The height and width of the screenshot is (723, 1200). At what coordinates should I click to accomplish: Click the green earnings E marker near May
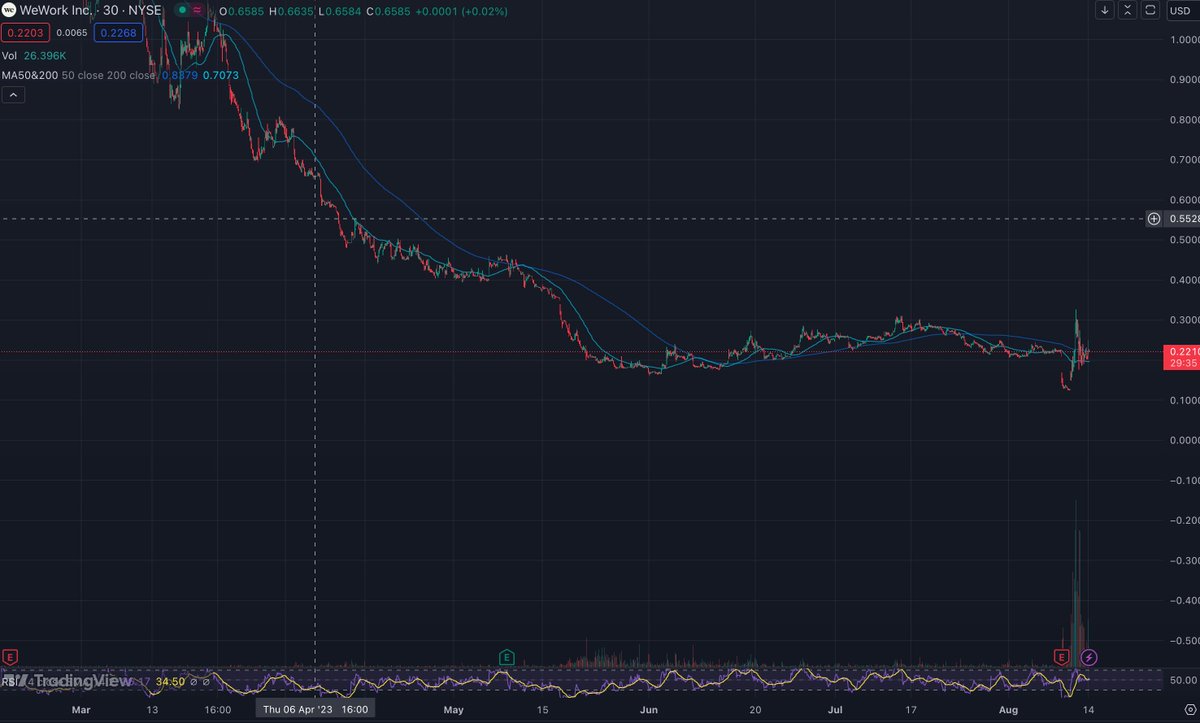(507, 657)
